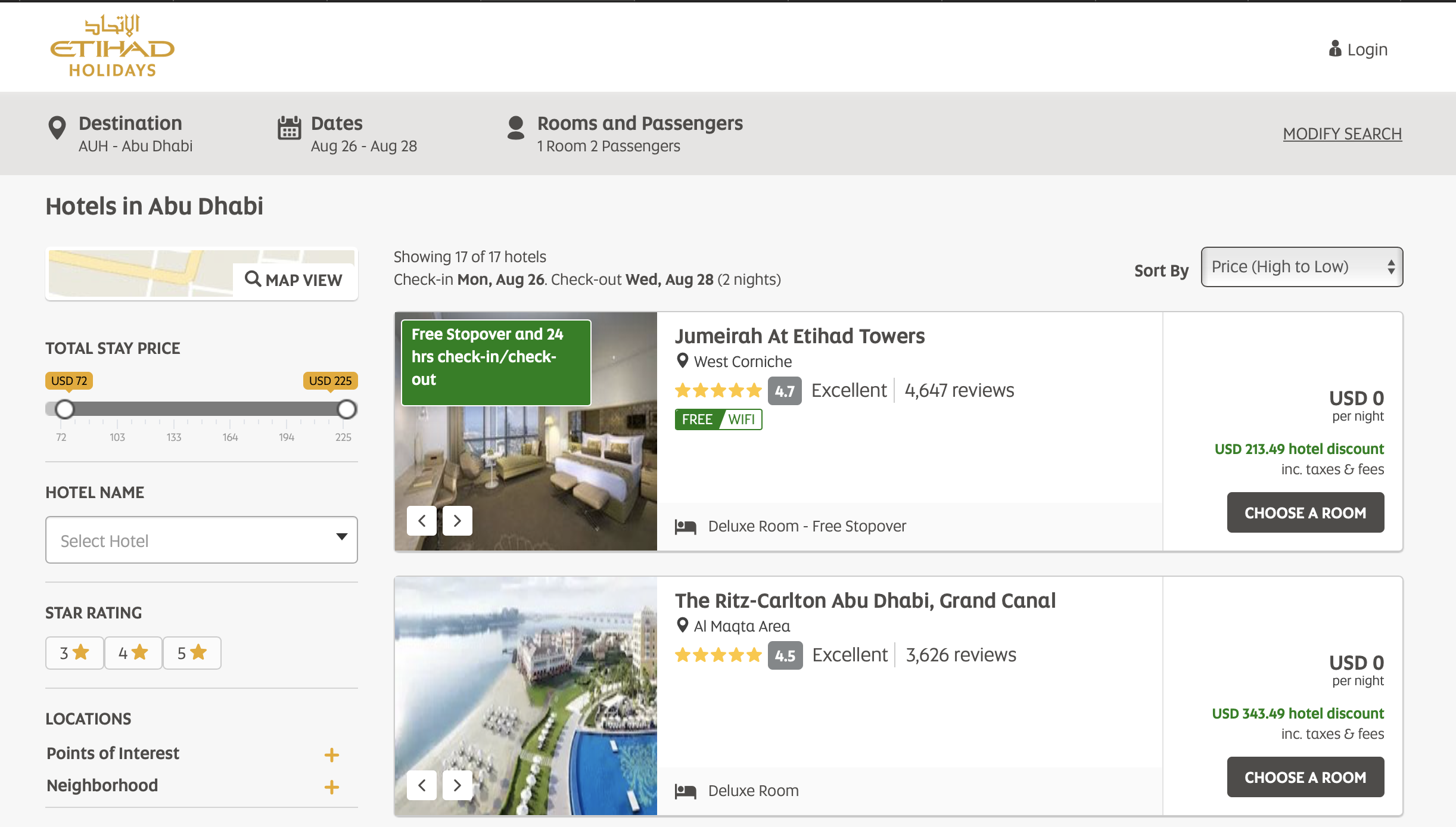Open the Select Hotel dropdown
The height and width of the screenshot is (827, 1456).
click(x=201, y=540)
